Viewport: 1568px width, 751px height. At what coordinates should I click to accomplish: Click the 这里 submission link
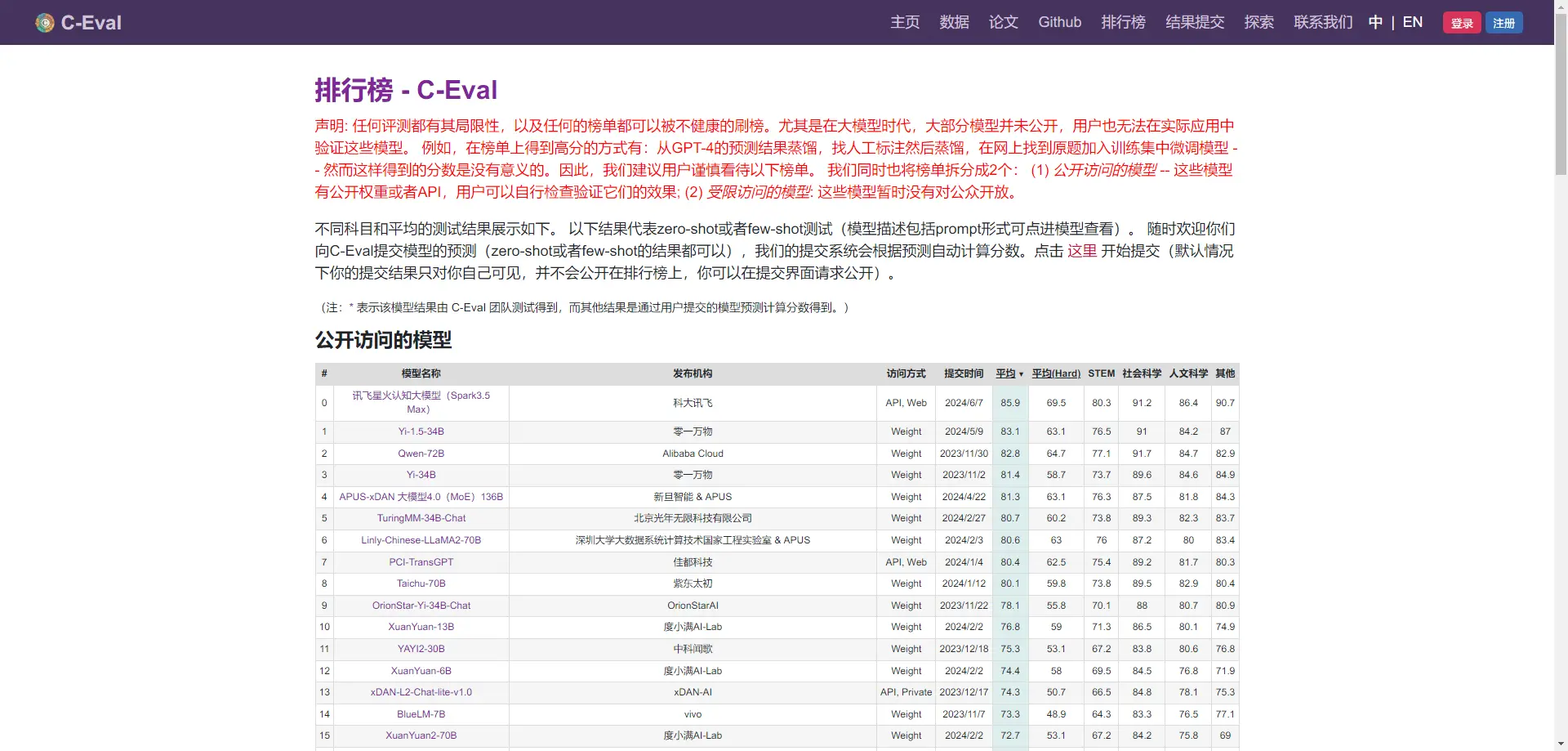(x=1082, y=251)
